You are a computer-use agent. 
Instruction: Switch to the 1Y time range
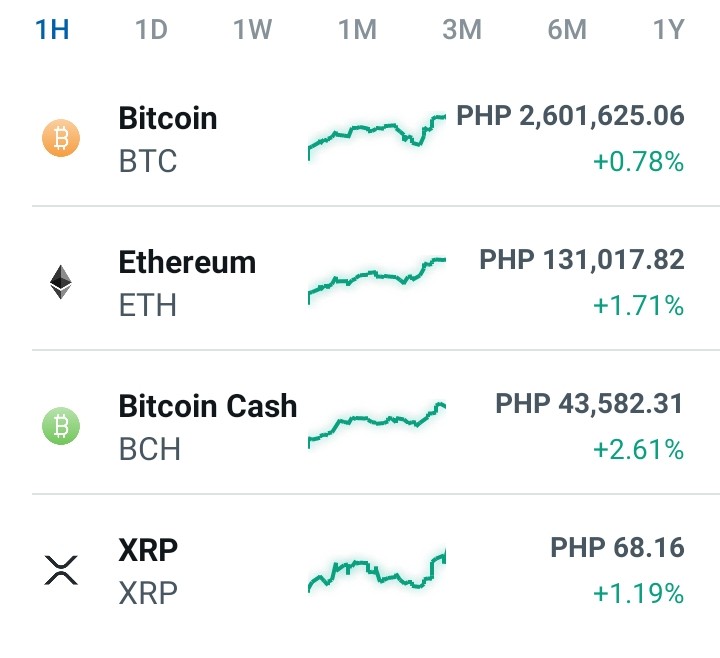(x=669, y=29)
